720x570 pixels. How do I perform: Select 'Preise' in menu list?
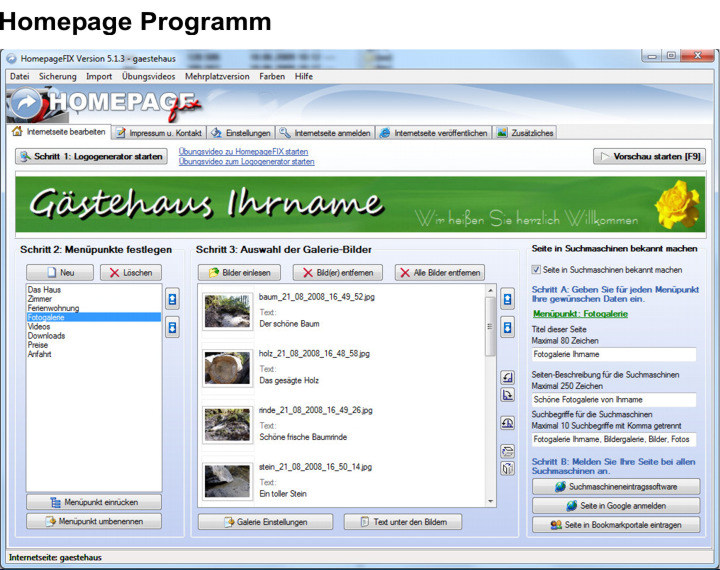click(x=94, y=345)
